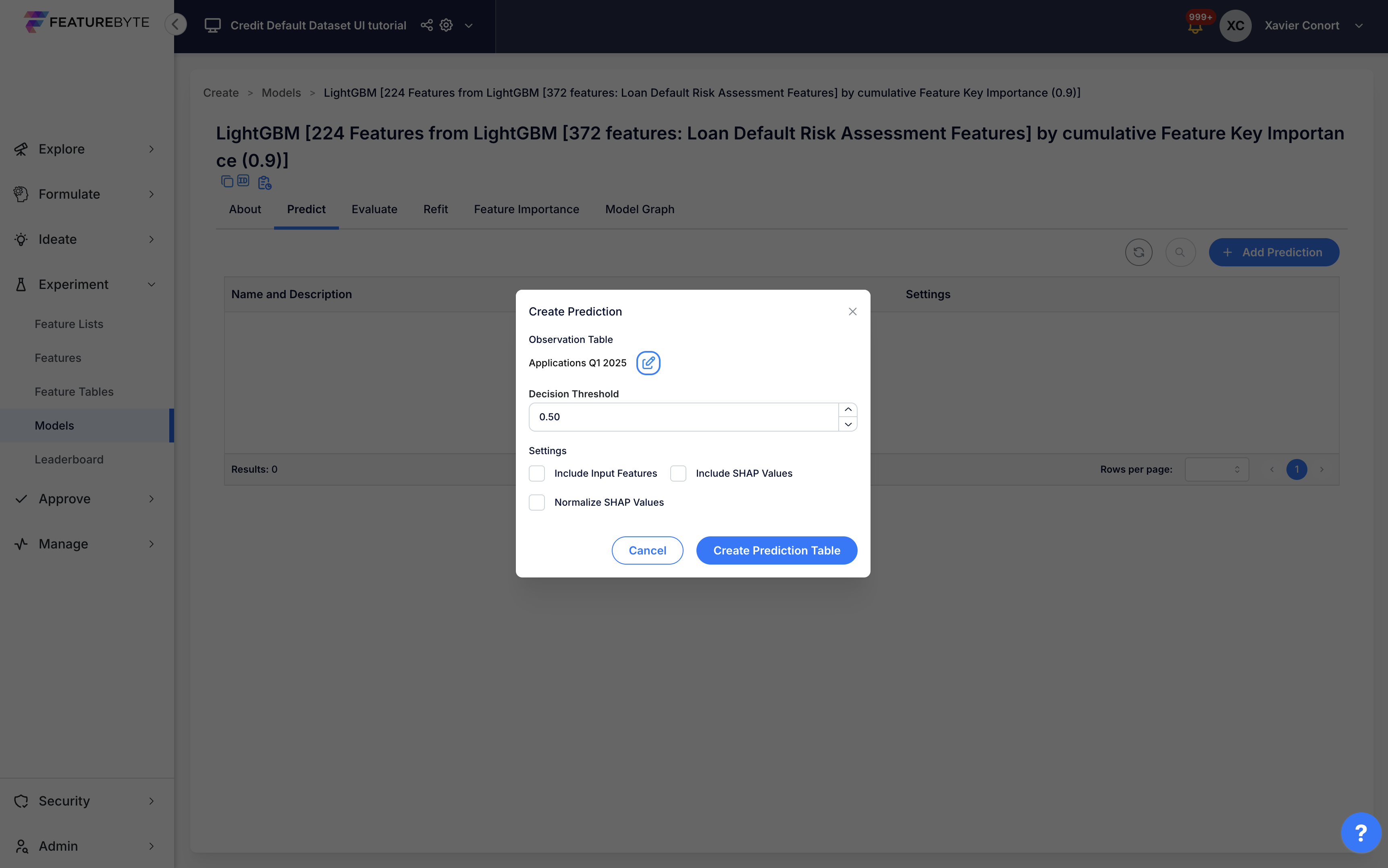Click the share icon beside catalog name

[426, 25]
